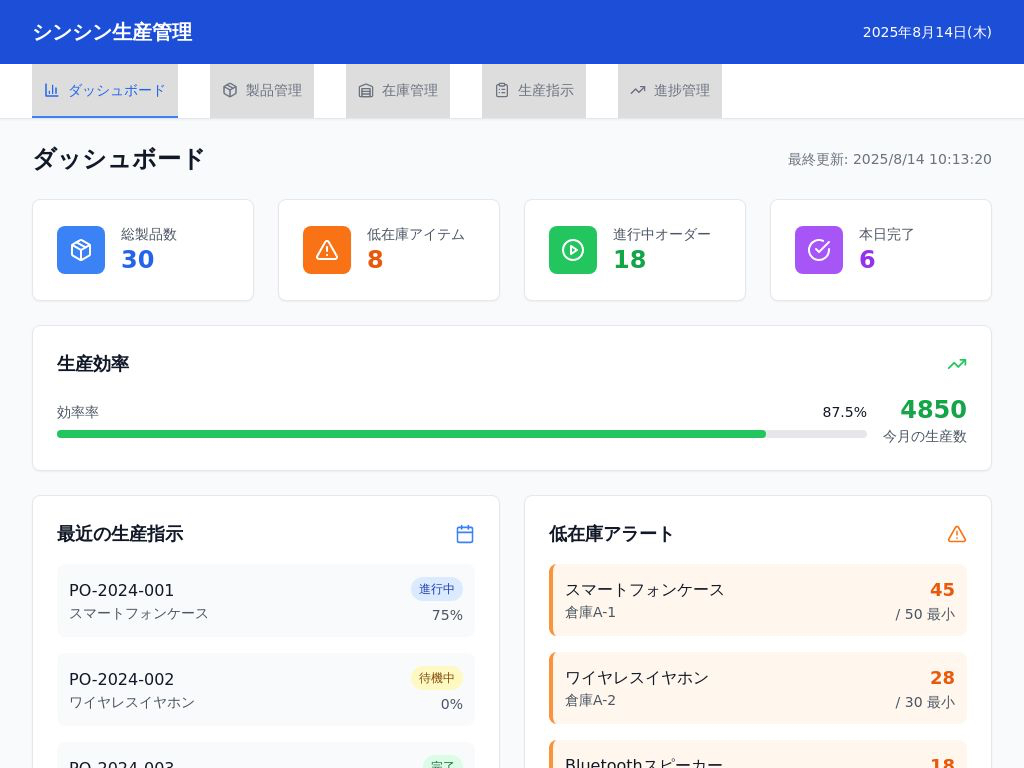Click the green play icon for 進行中オーダー
Screen dimensions: 1024x768
(x=573, y=250)
